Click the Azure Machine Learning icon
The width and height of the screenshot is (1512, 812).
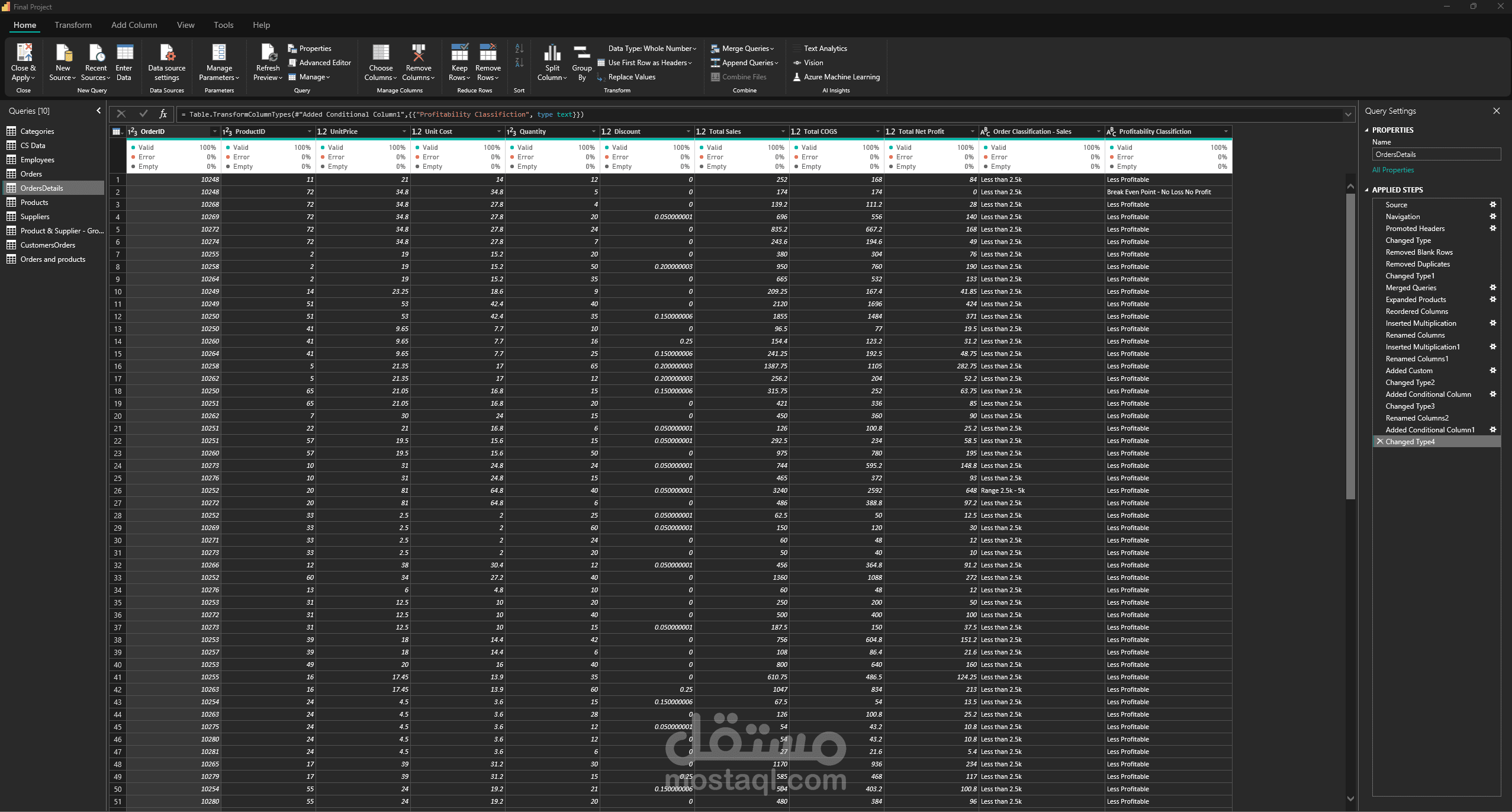pyautogui.click(x=797, y=77)
